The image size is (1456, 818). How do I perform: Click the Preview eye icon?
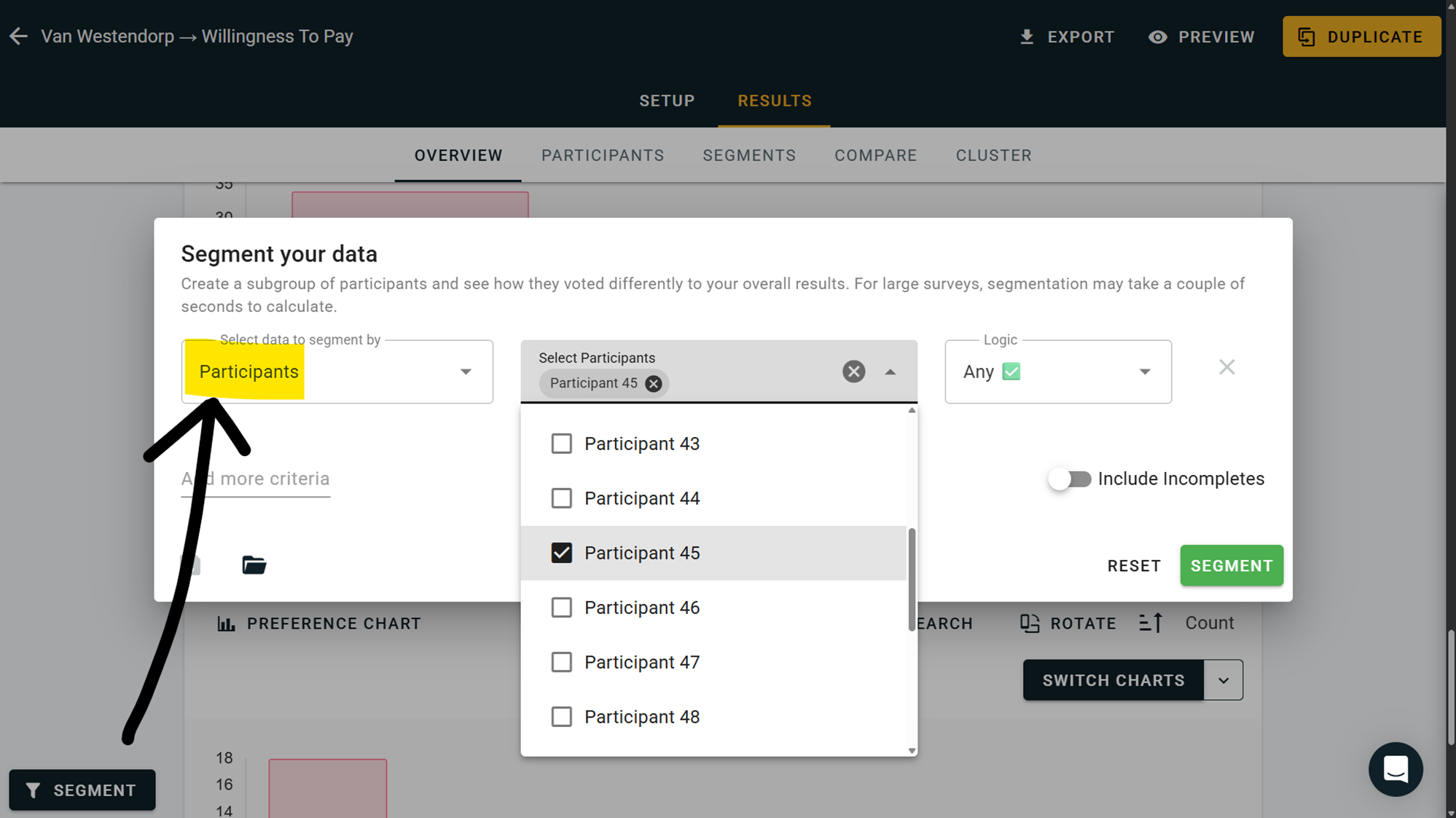pyautogui.click(x=1158, y=36)
